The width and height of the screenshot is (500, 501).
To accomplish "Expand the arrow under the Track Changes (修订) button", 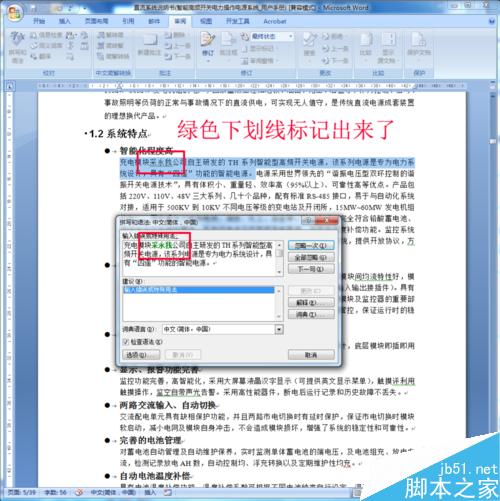I will click(208, 61).
